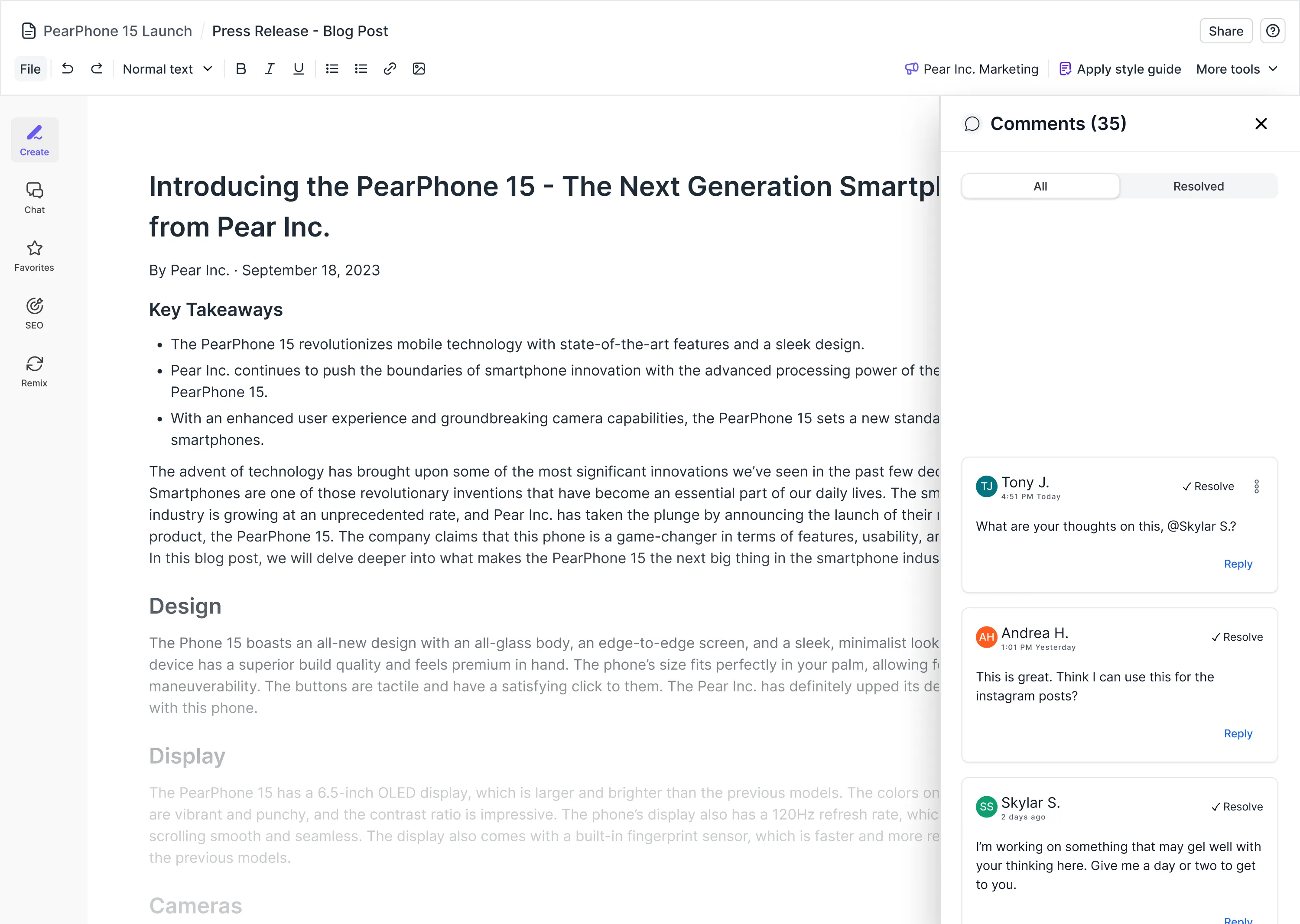Image resolution: width=1300 pixels, height=924 pixels.
Task: Close the Comments panel
Action: (x=1261, y=123)
